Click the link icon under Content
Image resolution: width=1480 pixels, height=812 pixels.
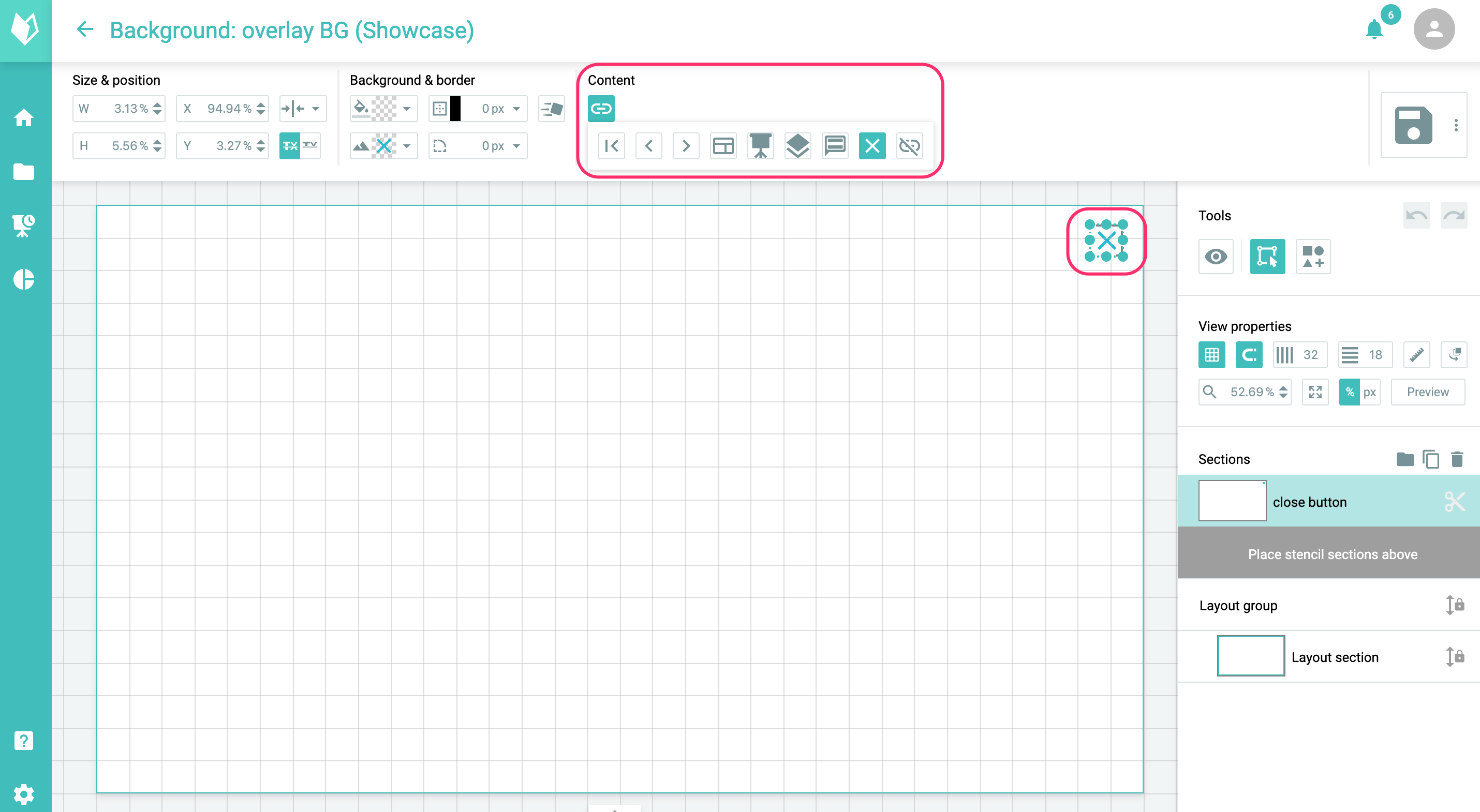point(601,109)
